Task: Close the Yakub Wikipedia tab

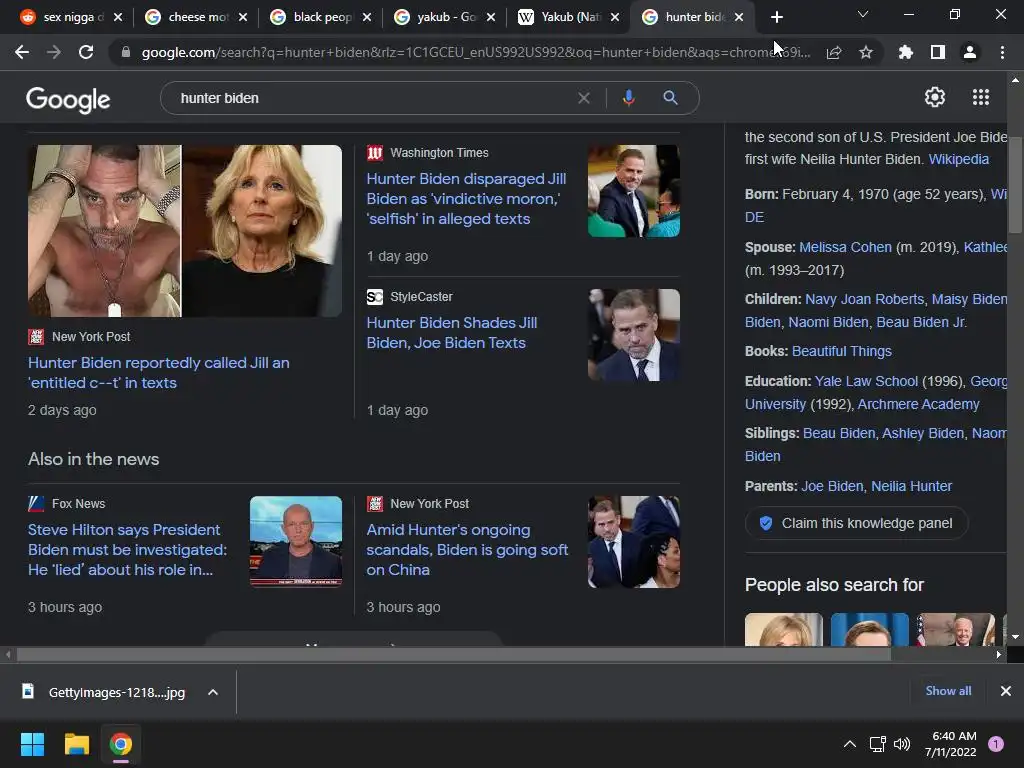Action: click(x=615, y=17)
